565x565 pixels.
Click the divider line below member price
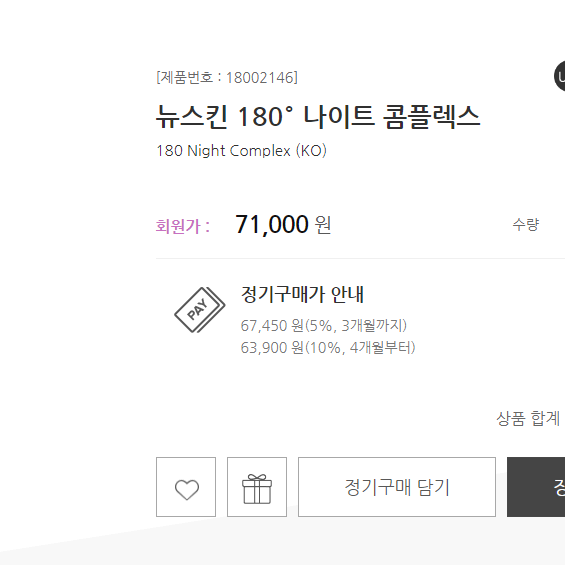pyautogui.click(x=360, y=258)
